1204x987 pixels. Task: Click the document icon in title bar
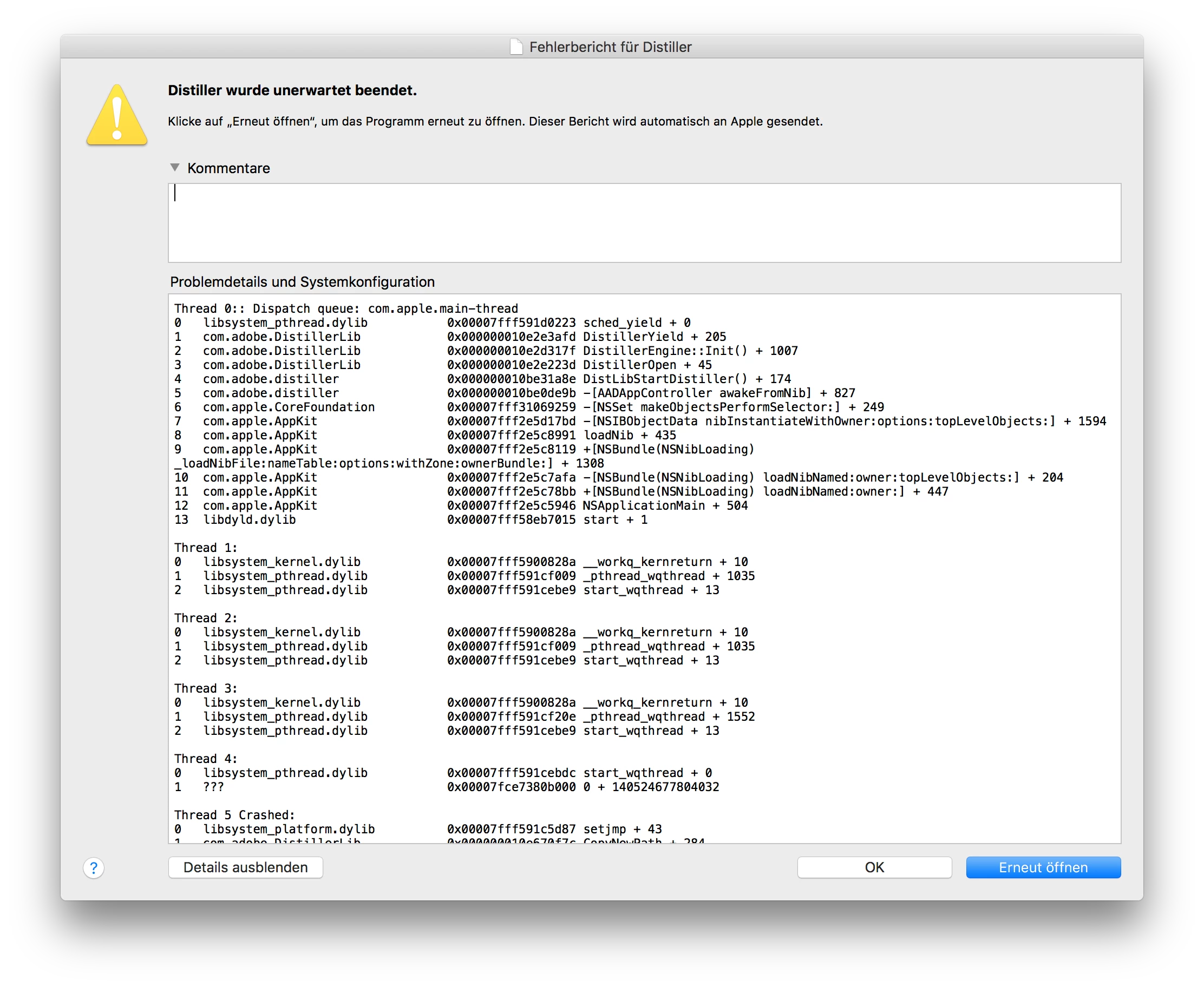tap(516, 47)
